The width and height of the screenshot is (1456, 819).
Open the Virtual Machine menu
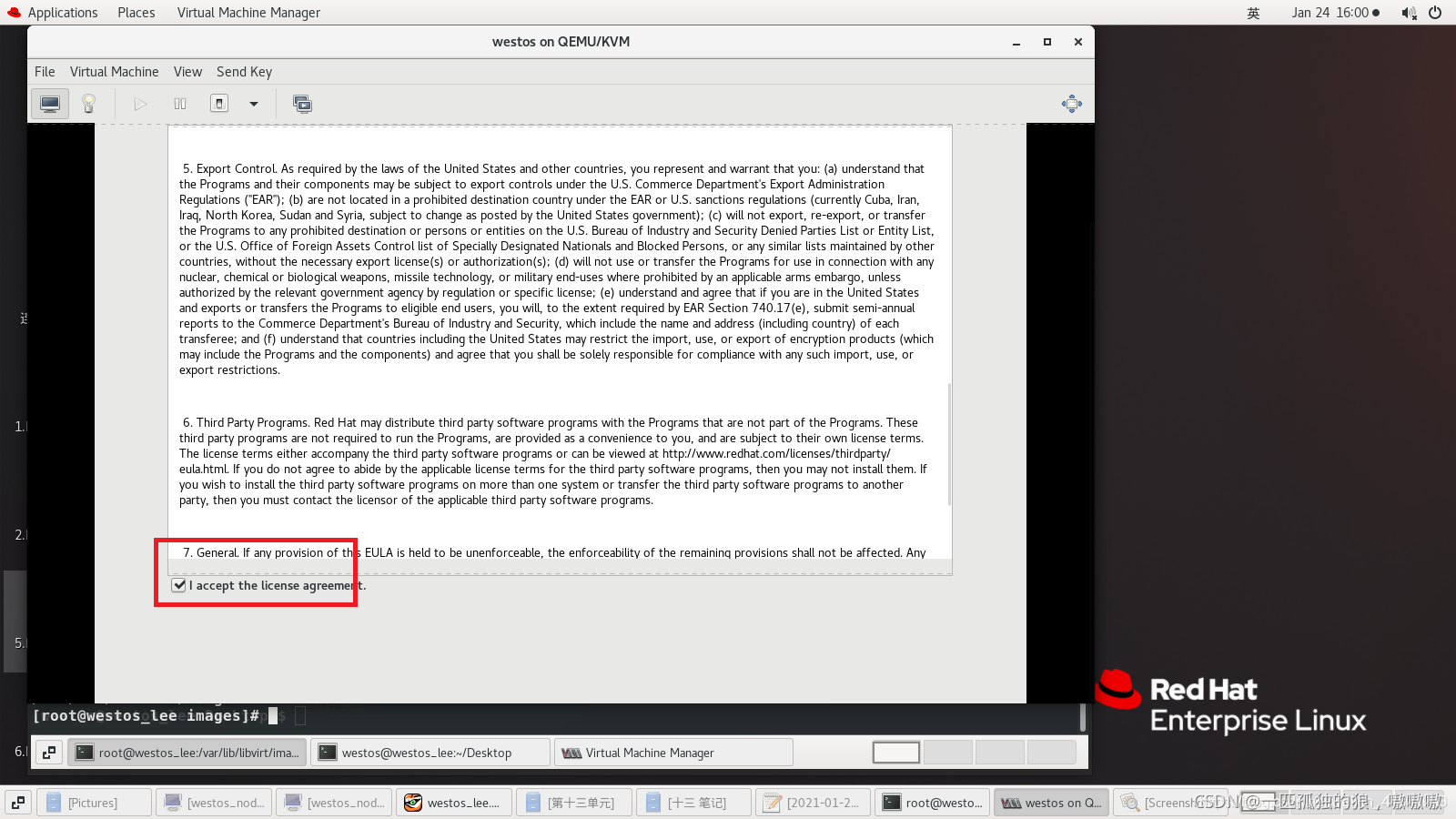(x=114, y=72)
